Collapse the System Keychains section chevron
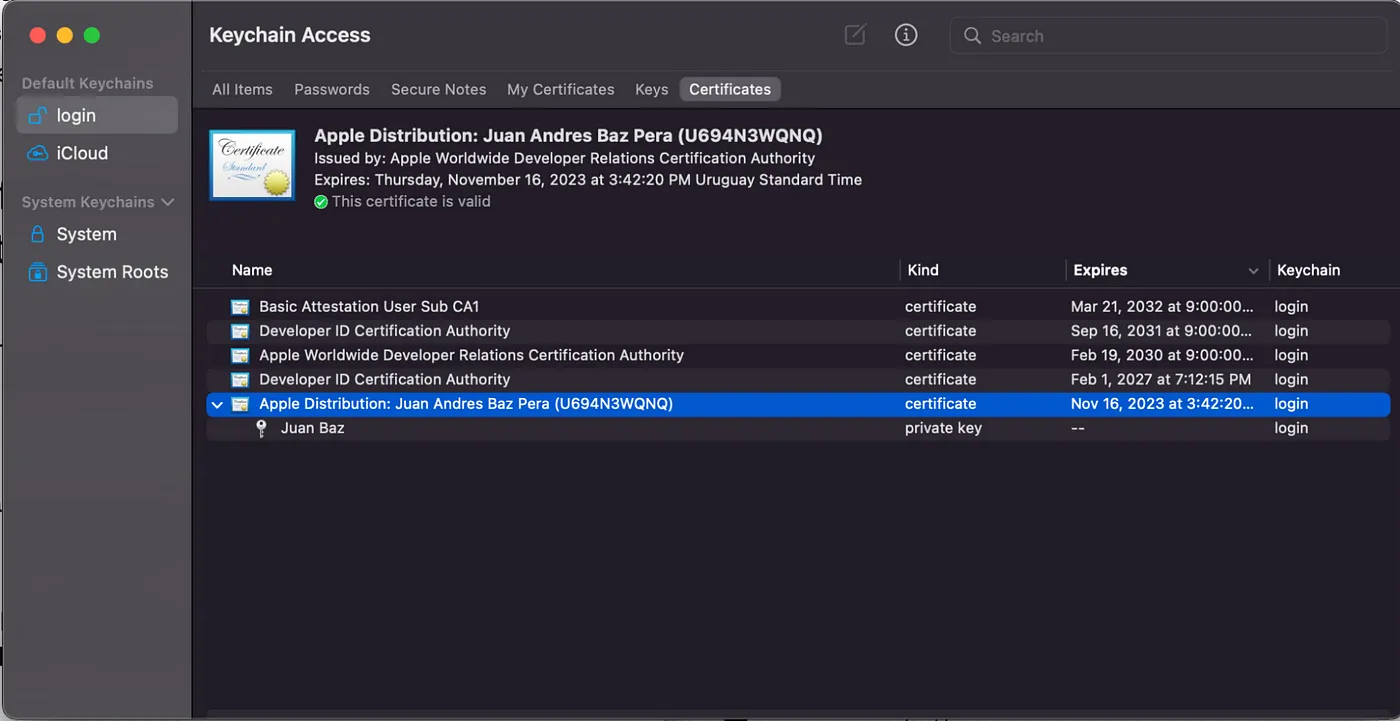 (168, 202)
